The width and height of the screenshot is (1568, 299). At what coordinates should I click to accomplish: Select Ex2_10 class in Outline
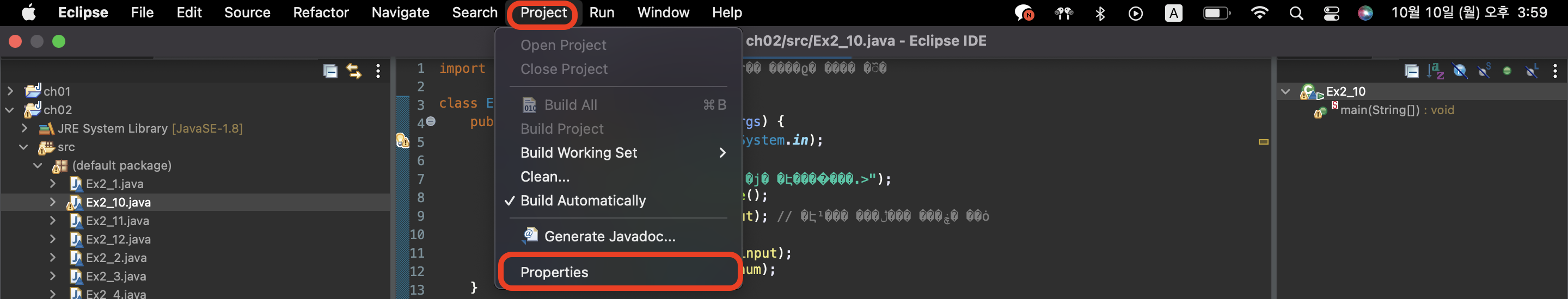pyautogui.click(x=1346, y=92)
